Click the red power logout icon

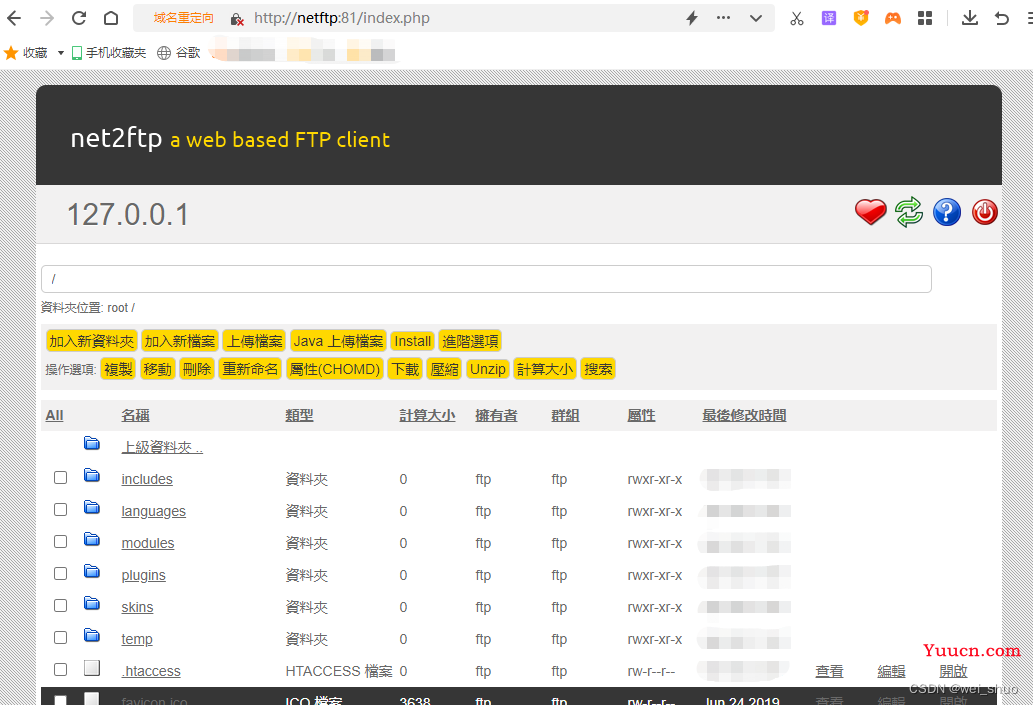(x=984, y=212)
